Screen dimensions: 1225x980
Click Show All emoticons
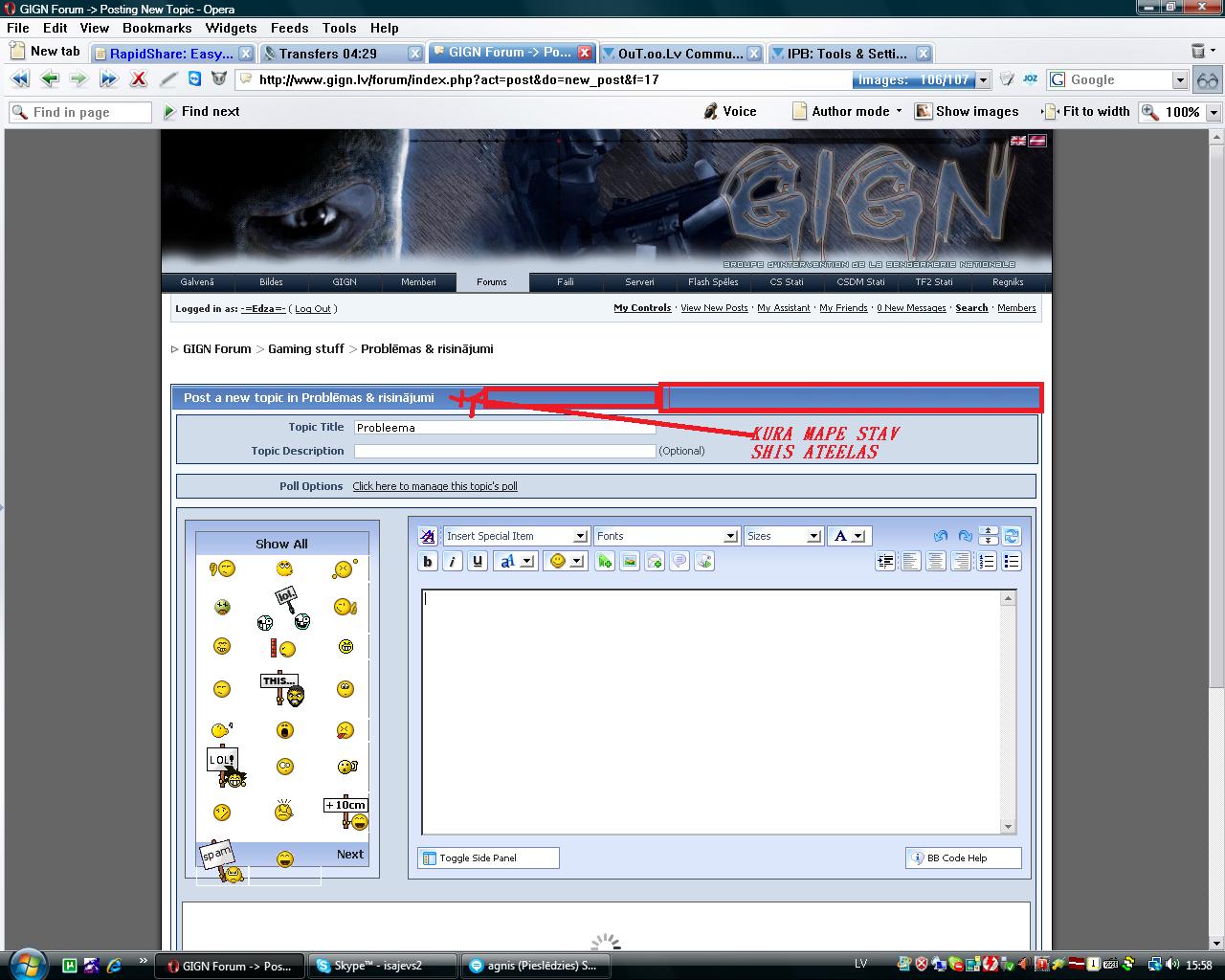tap(281, 544)
